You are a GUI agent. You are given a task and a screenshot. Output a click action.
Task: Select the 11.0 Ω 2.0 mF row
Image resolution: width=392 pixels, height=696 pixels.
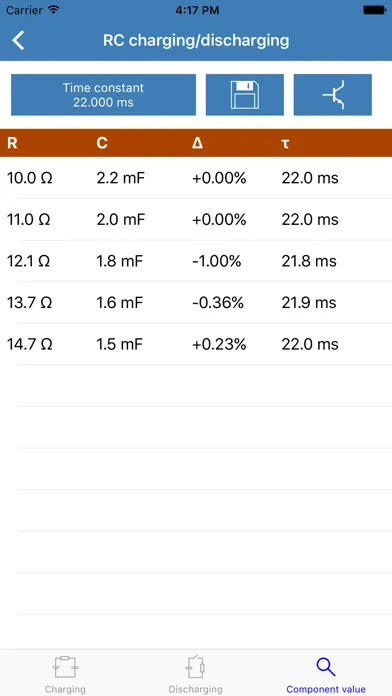[x=196, y=219]
